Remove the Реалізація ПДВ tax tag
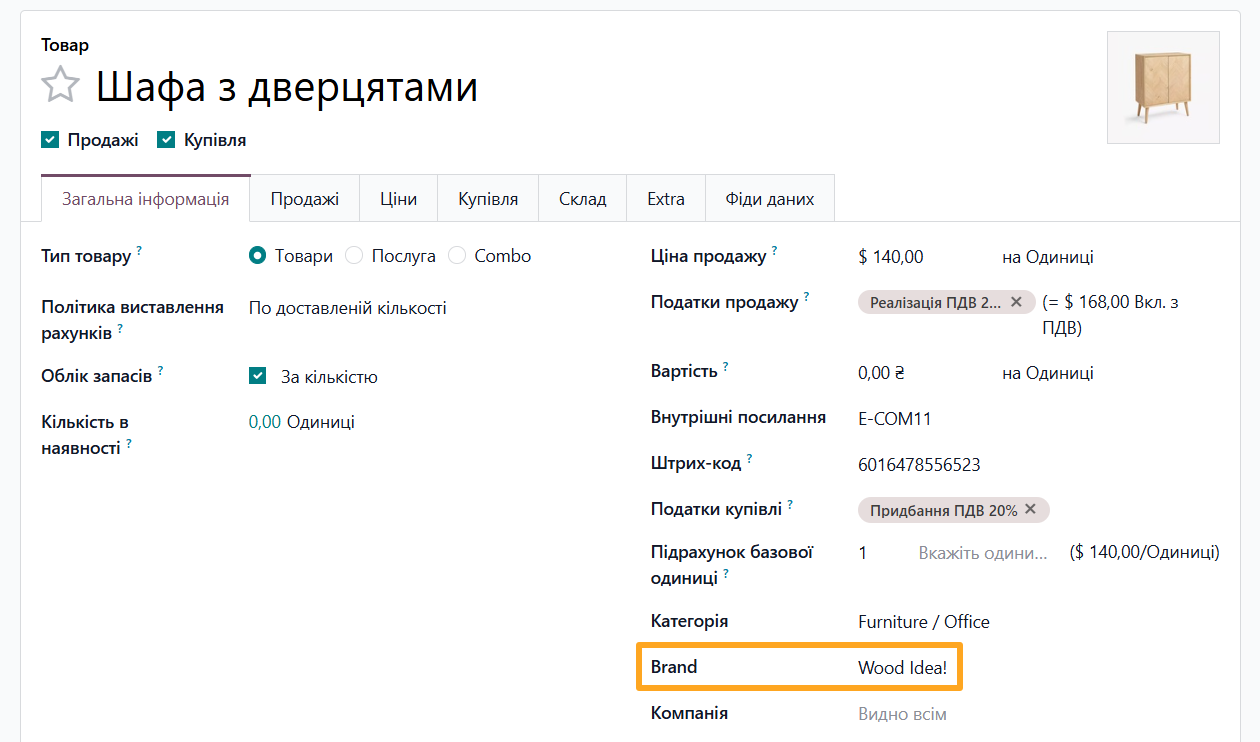This screenshot has width=1260, height=742. click(1016, 302)
